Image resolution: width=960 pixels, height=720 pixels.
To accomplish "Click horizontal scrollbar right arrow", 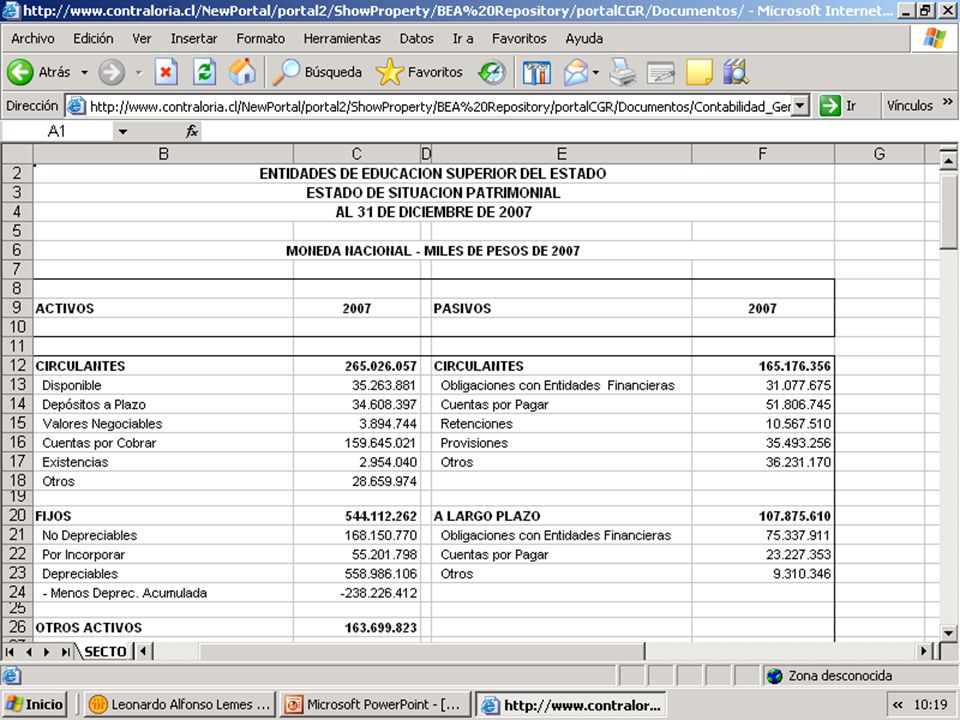I will click(924, 651).
